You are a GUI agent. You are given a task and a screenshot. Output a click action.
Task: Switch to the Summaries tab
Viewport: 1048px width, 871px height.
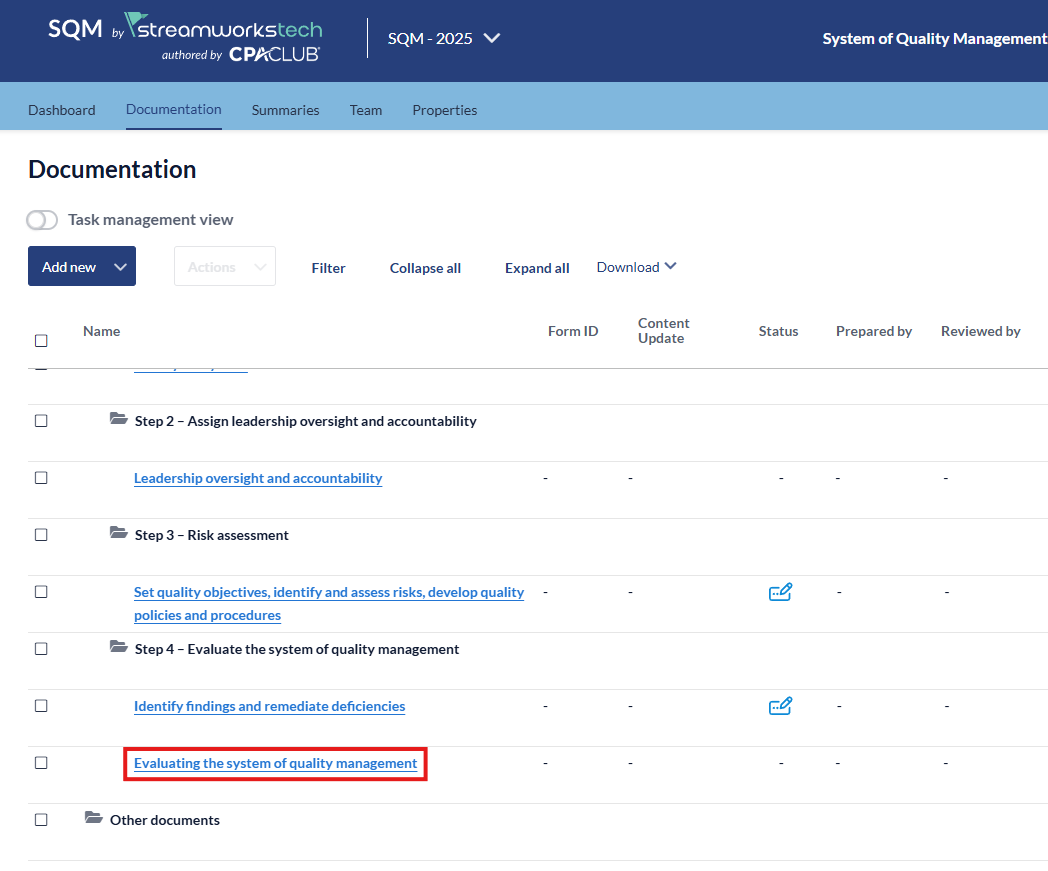(x=285, y=110)
